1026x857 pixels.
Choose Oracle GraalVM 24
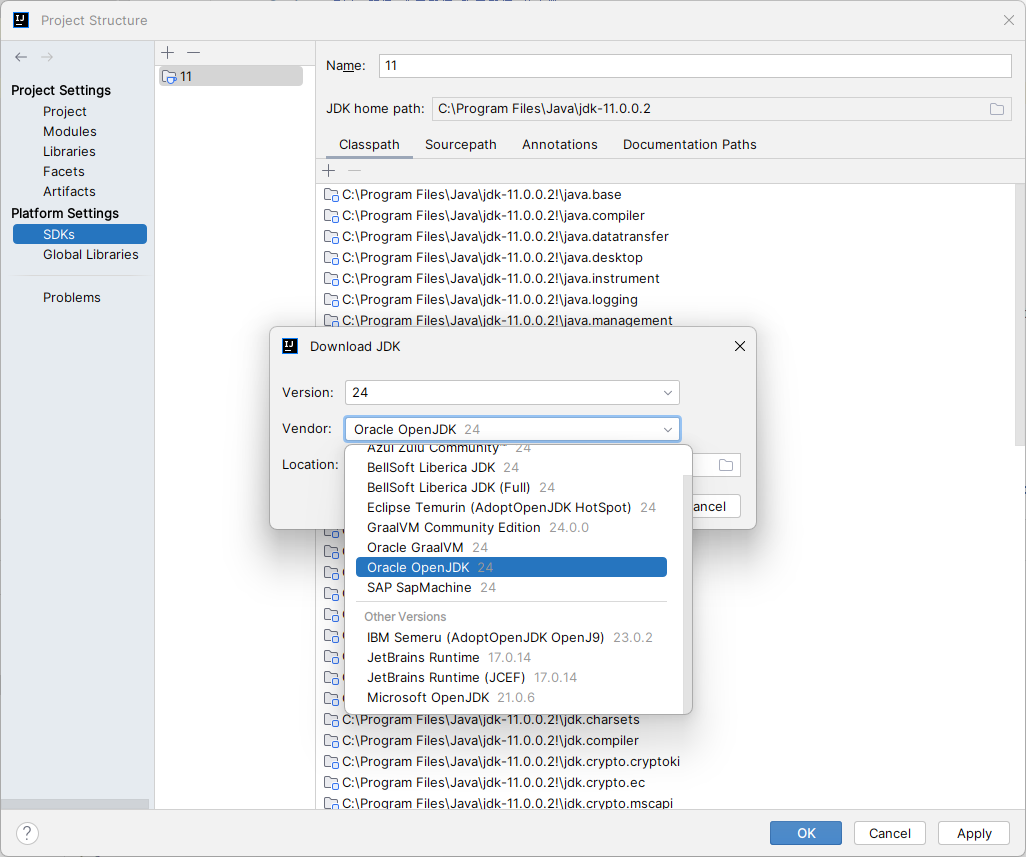(511, 548)
